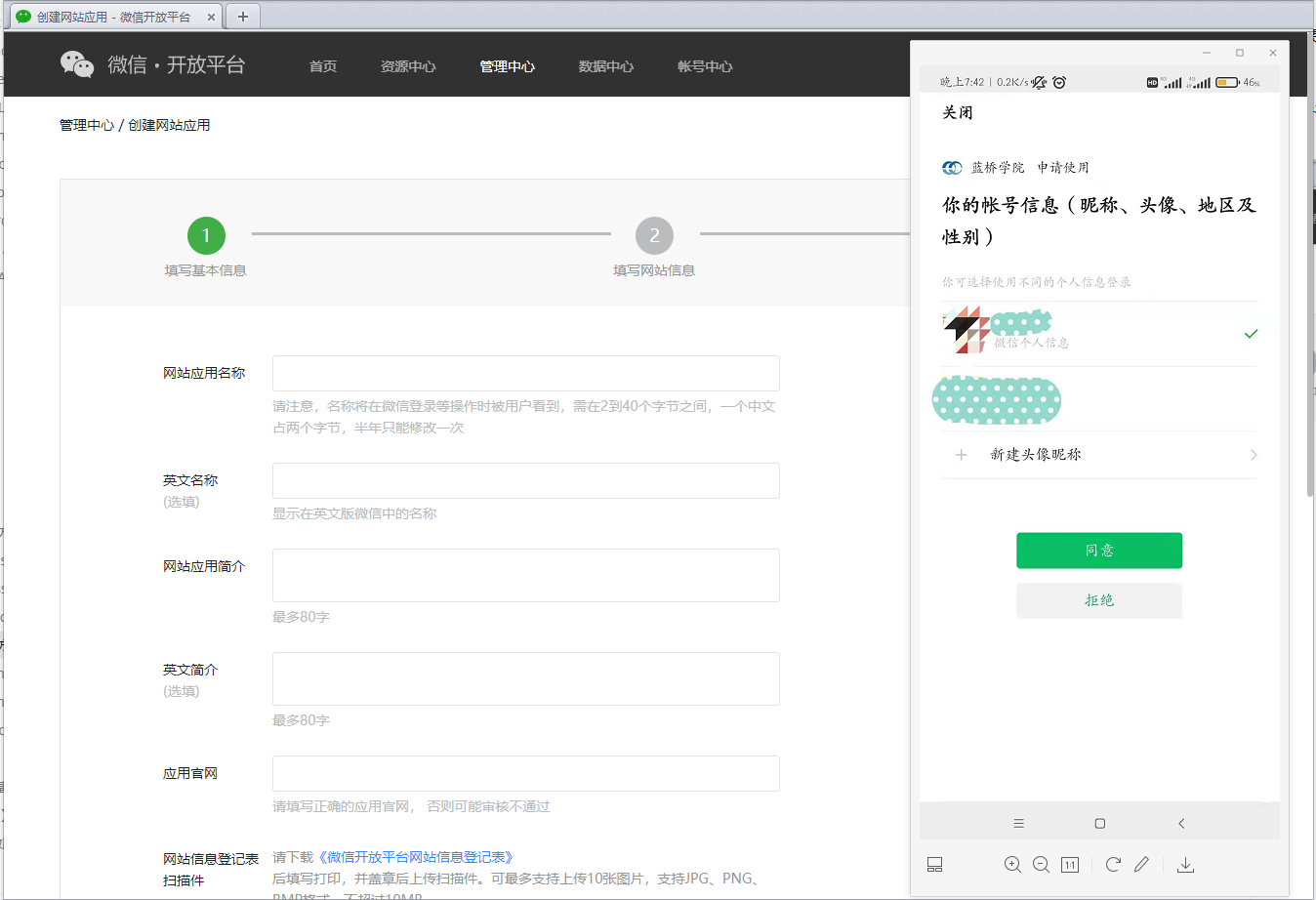This screenshot has width=1316, height=900.
Task: Open the 资源中心 menu
Action: point(408,66)
